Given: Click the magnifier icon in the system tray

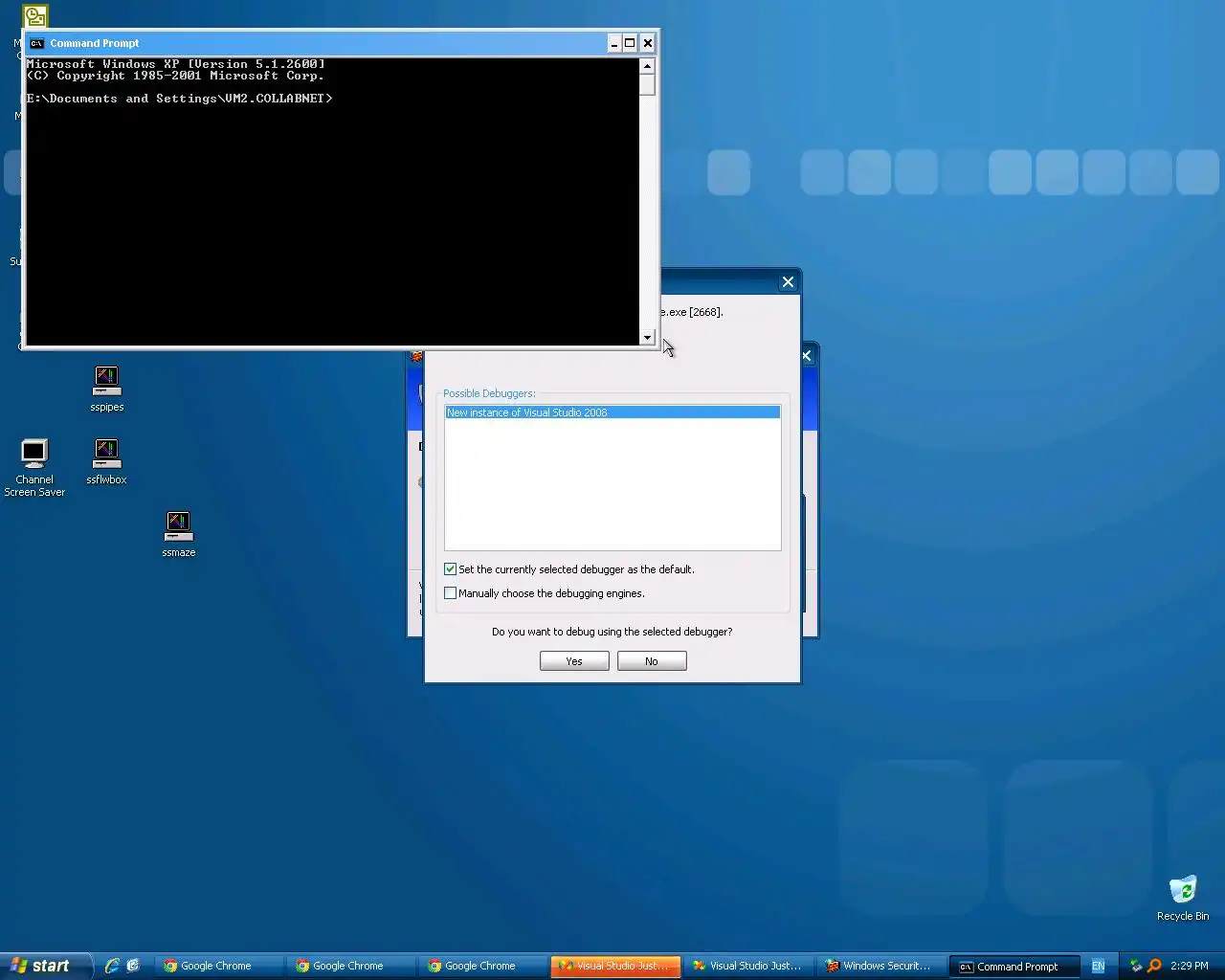Looking at the screenshot, I should point(1154,966).
